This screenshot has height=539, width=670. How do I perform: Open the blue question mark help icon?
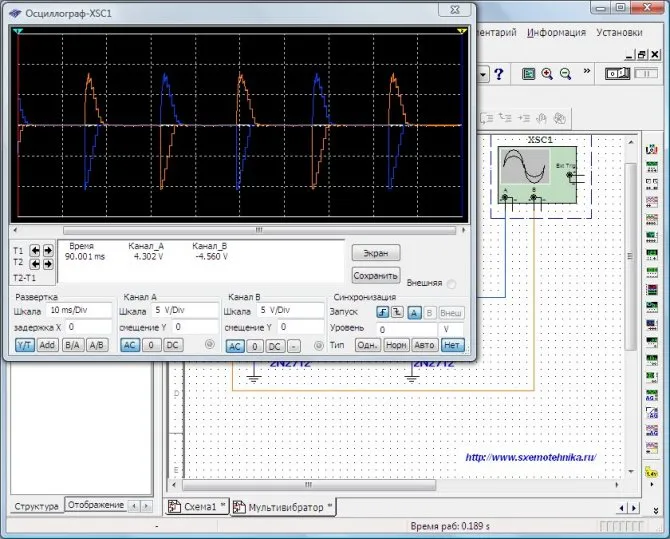click(499, 74)
